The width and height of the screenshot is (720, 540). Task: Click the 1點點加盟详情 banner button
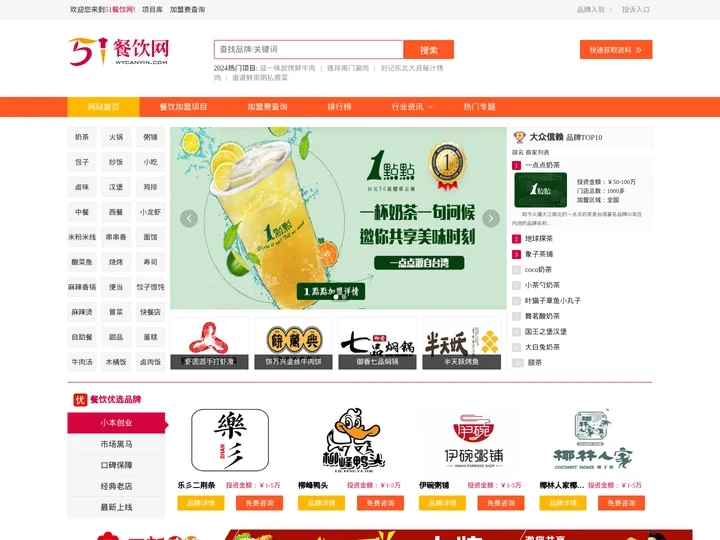(x=331, y=291)
